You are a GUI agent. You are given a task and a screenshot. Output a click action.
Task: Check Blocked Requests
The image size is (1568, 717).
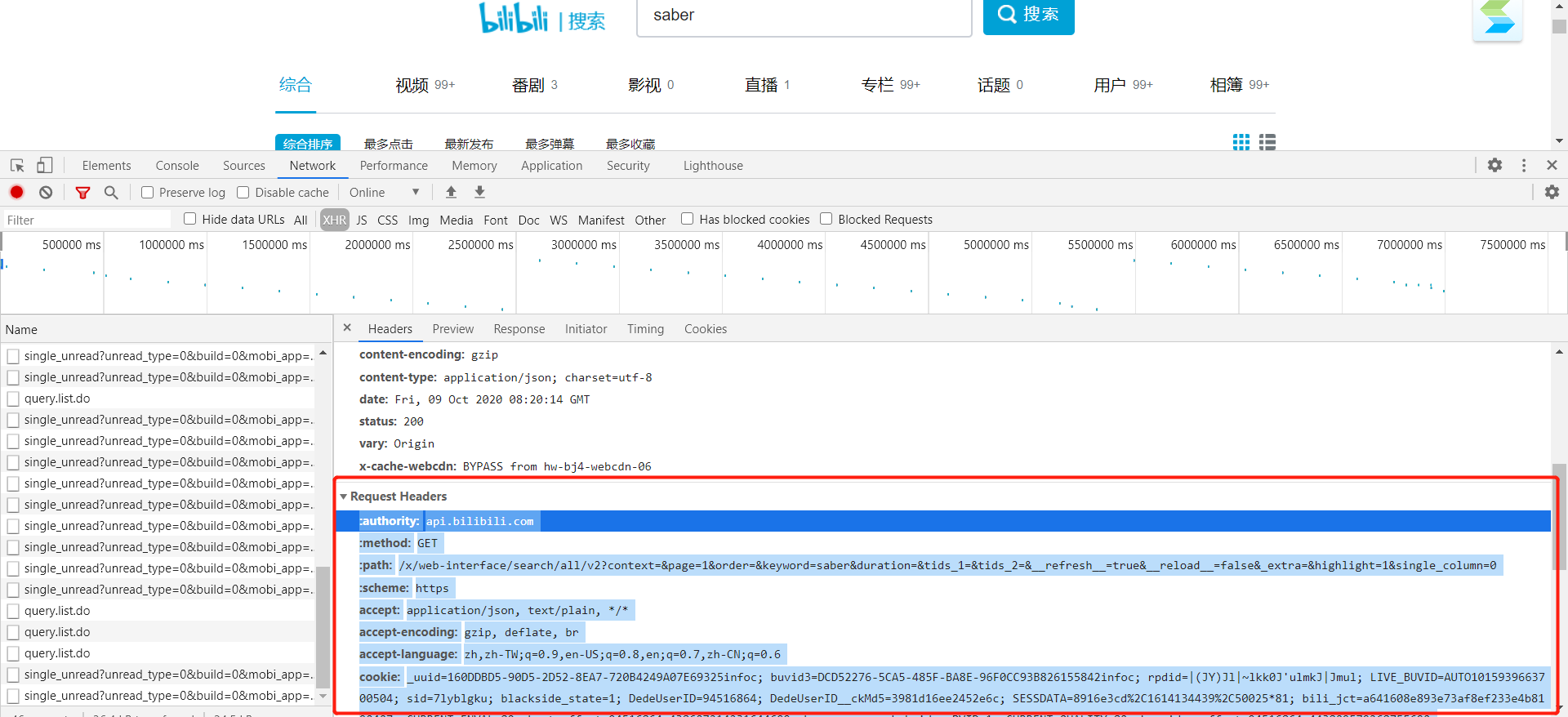click(x=826, y=219)
